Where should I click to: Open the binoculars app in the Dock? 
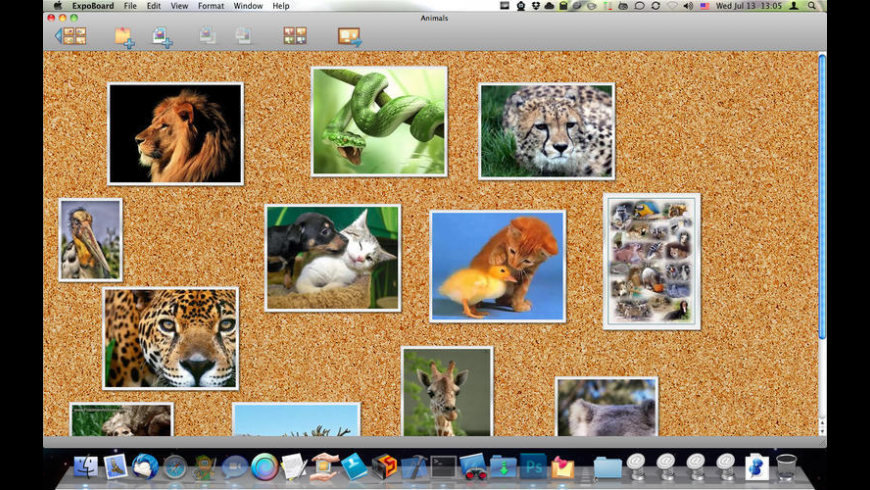(x=473, y=466)
